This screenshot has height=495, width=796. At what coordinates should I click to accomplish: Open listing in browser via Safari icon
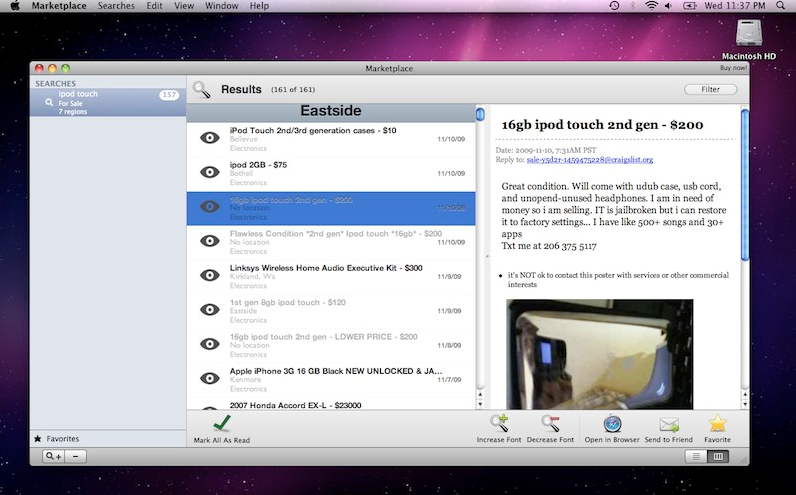[613, 424]
